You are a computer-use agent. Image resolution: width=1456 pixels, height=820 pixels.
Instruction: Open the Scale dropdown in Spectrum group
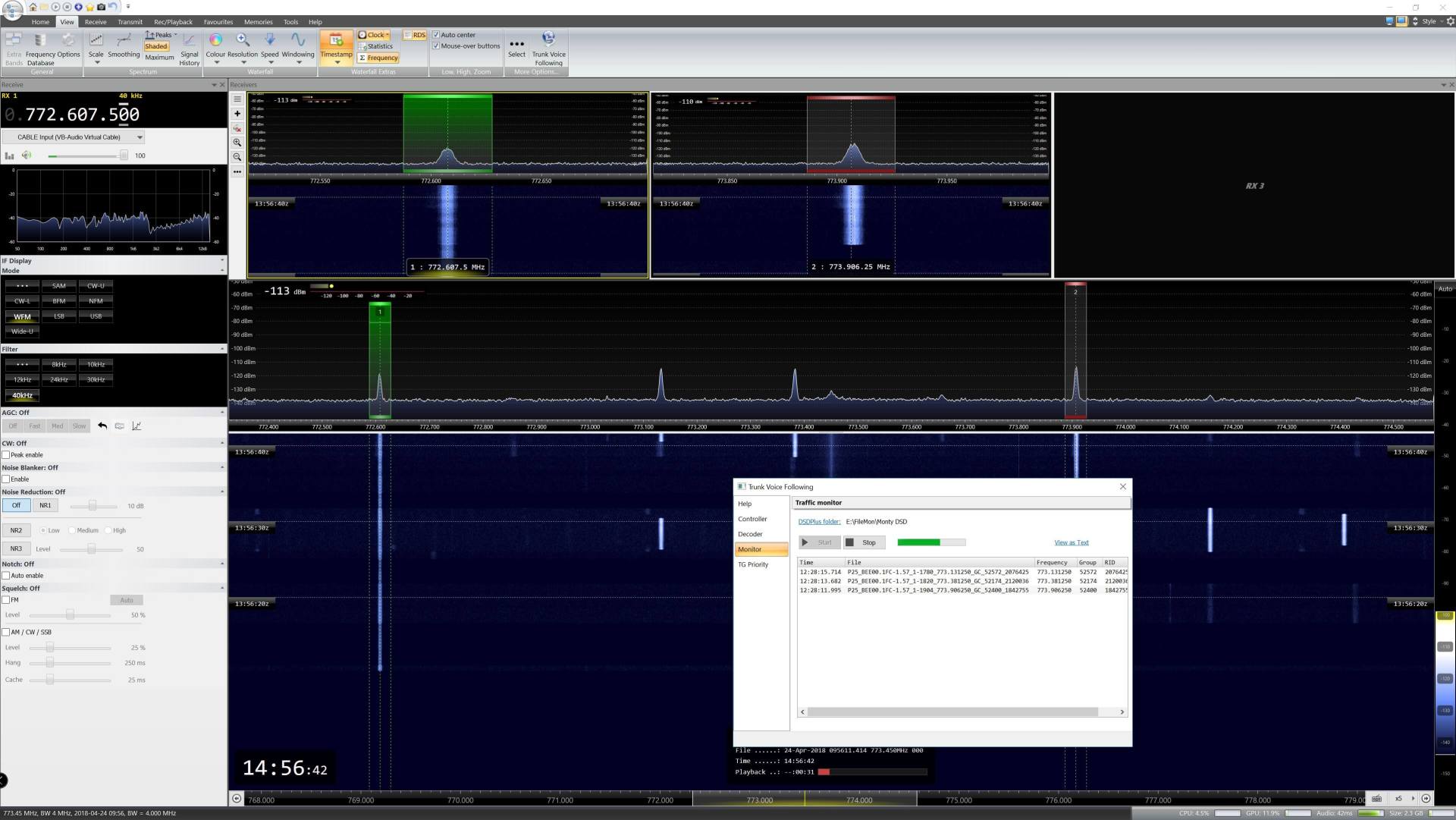(96, 61)
